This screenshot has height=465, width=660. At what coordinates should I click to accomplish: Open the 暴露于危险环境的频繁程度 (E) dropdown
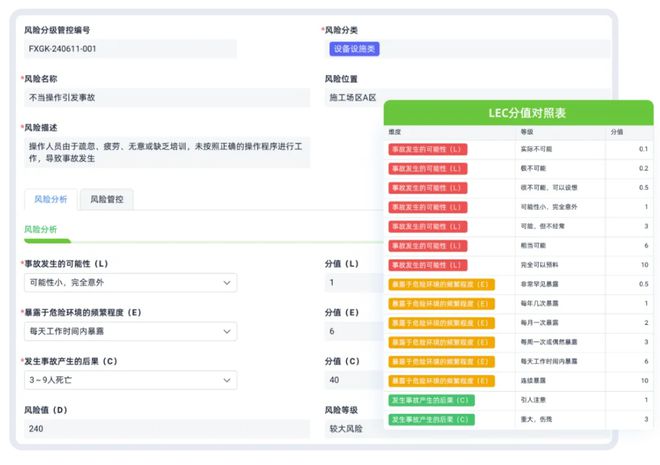point(130,332)
